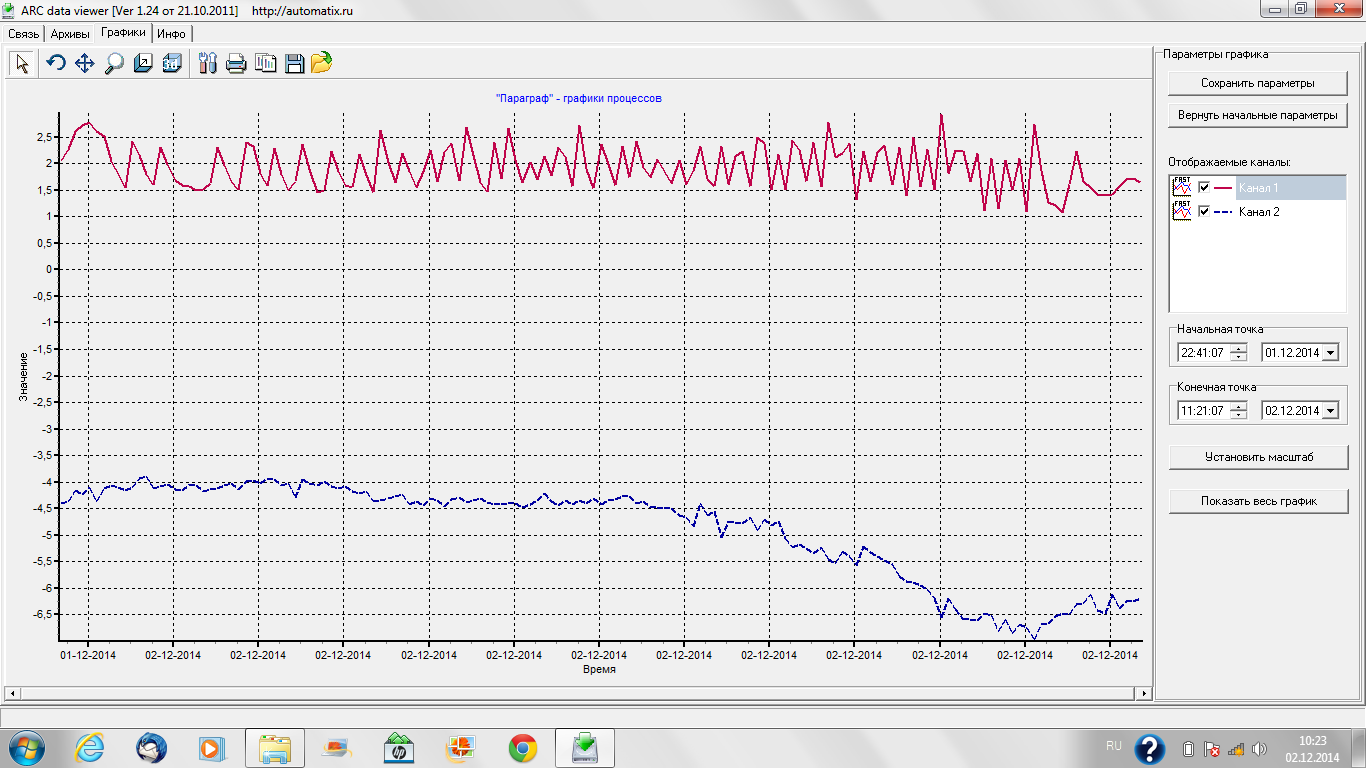Screen dimensions: 1366x768
Task: Open chart settings tools icon
Action: click(208, 63)
